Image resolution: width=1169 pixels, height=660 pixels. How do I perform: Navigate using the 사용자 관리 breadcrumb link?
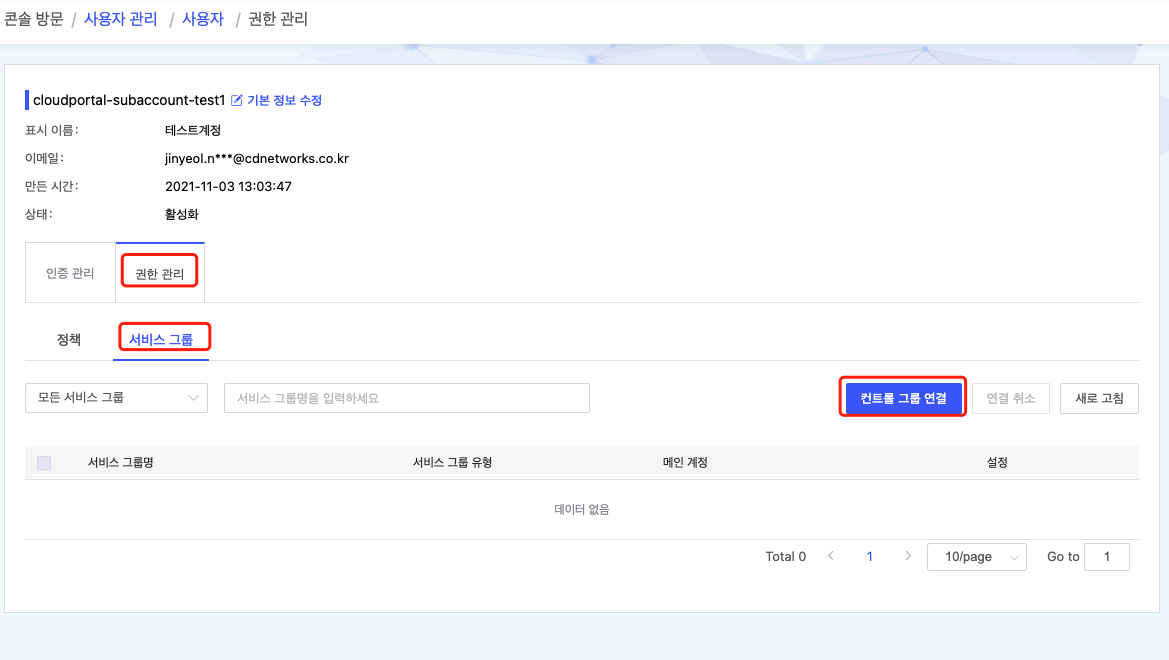120,18
